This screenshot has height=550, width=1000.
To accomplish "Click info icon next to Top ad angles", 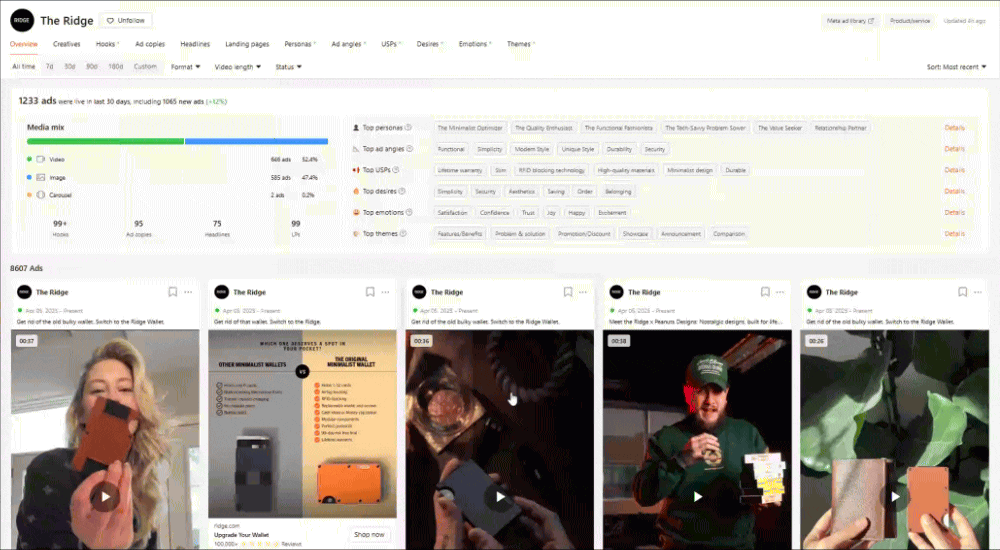I will click(x=409, y=149).
